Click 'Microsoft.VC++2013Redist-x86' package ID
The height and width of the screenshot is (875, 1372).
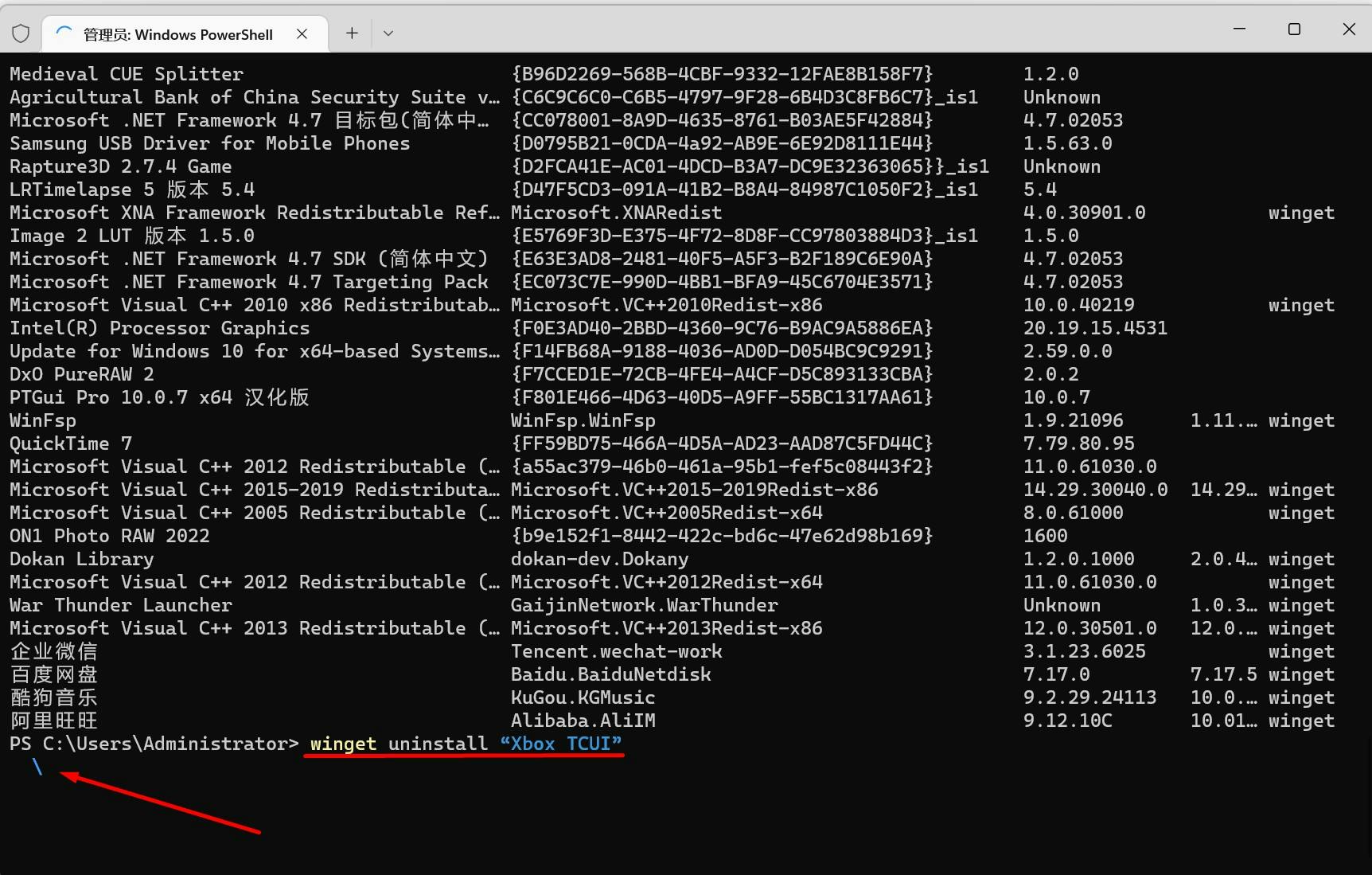click(667, 628)
